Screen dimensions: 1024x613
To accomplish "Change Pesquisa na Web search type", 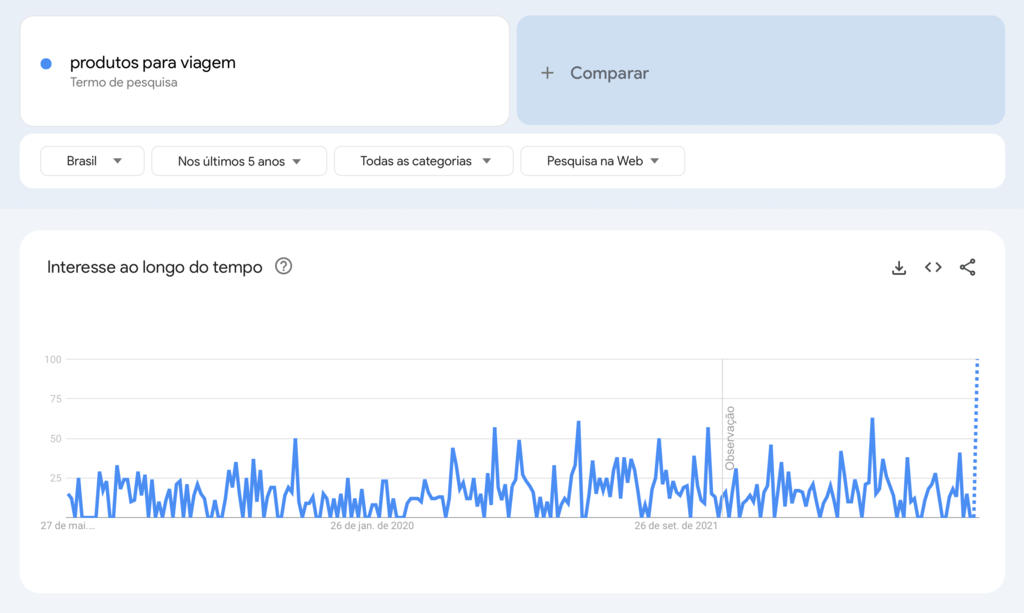I will pyautogui.click(x=602, y=160).
